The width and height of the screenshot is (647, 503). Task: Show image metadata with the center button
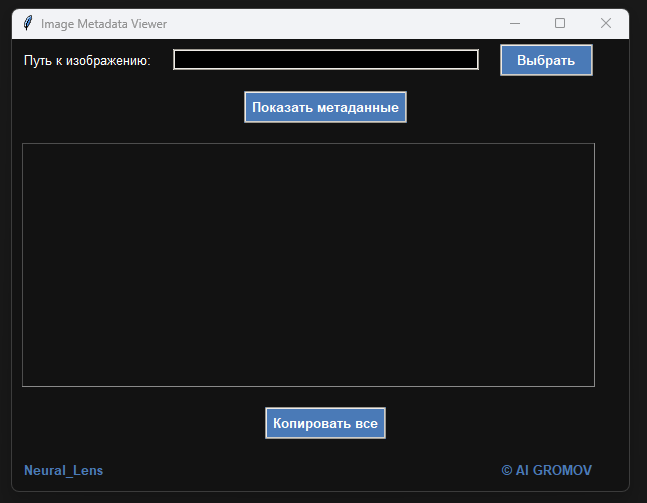[x=325, y=107]
